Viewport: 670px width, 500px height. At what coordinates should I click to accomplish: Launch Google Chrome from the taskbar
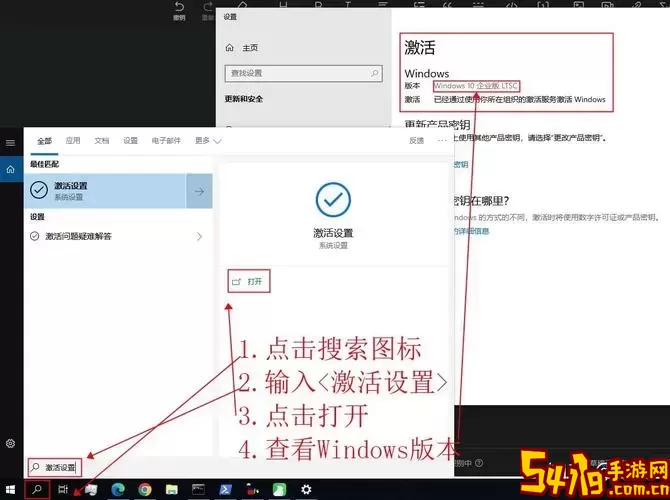(145, 489)
